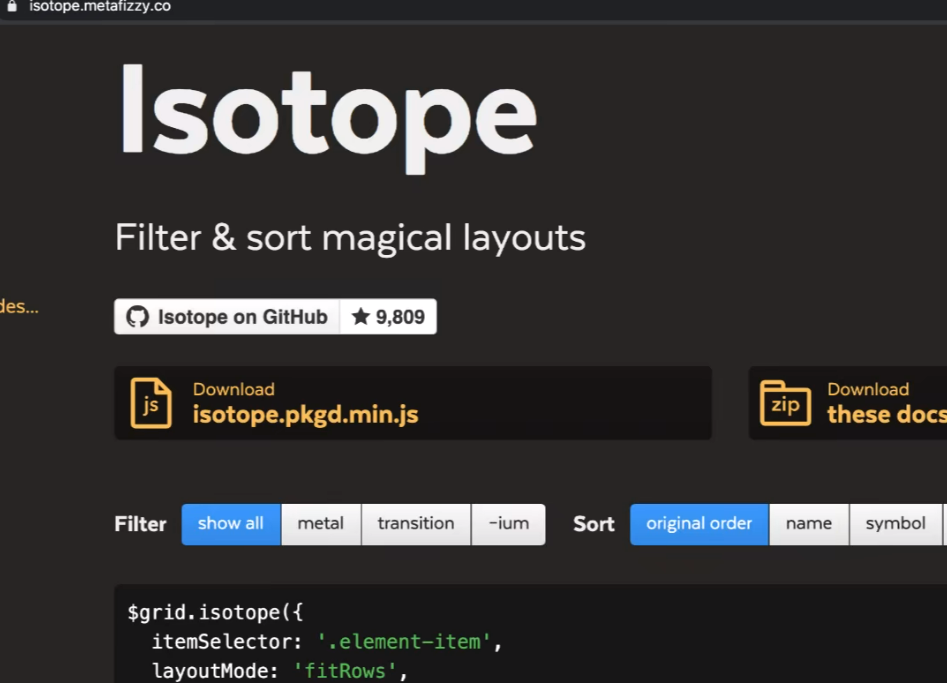Click the large Isotope heading
The image size is (947, 683).
pos(328,118)
